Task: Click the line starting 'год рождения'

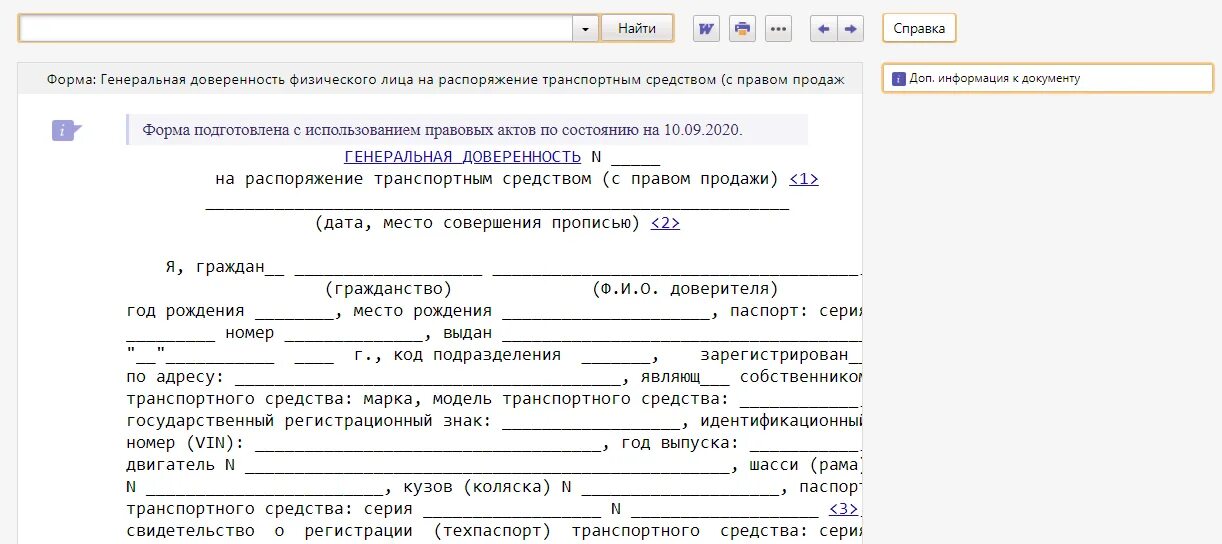Action: (x=495, y=311)
